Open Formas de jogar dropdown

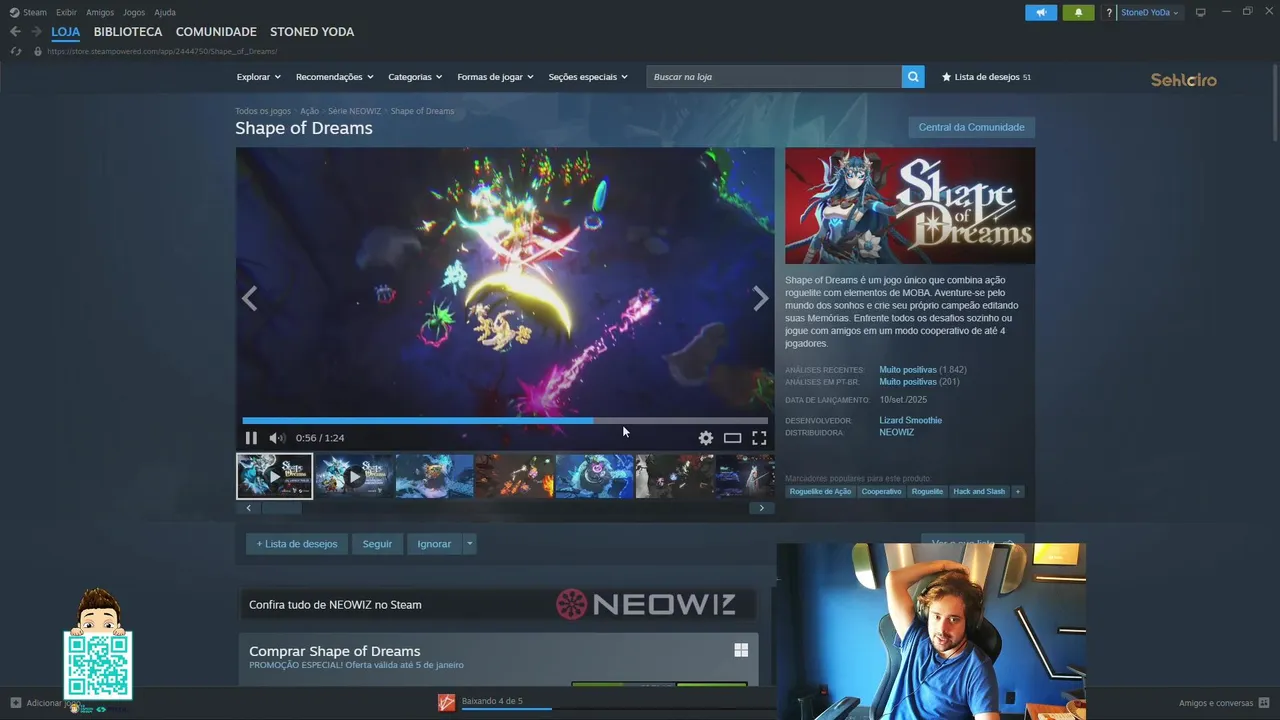(x=495, y=77)
